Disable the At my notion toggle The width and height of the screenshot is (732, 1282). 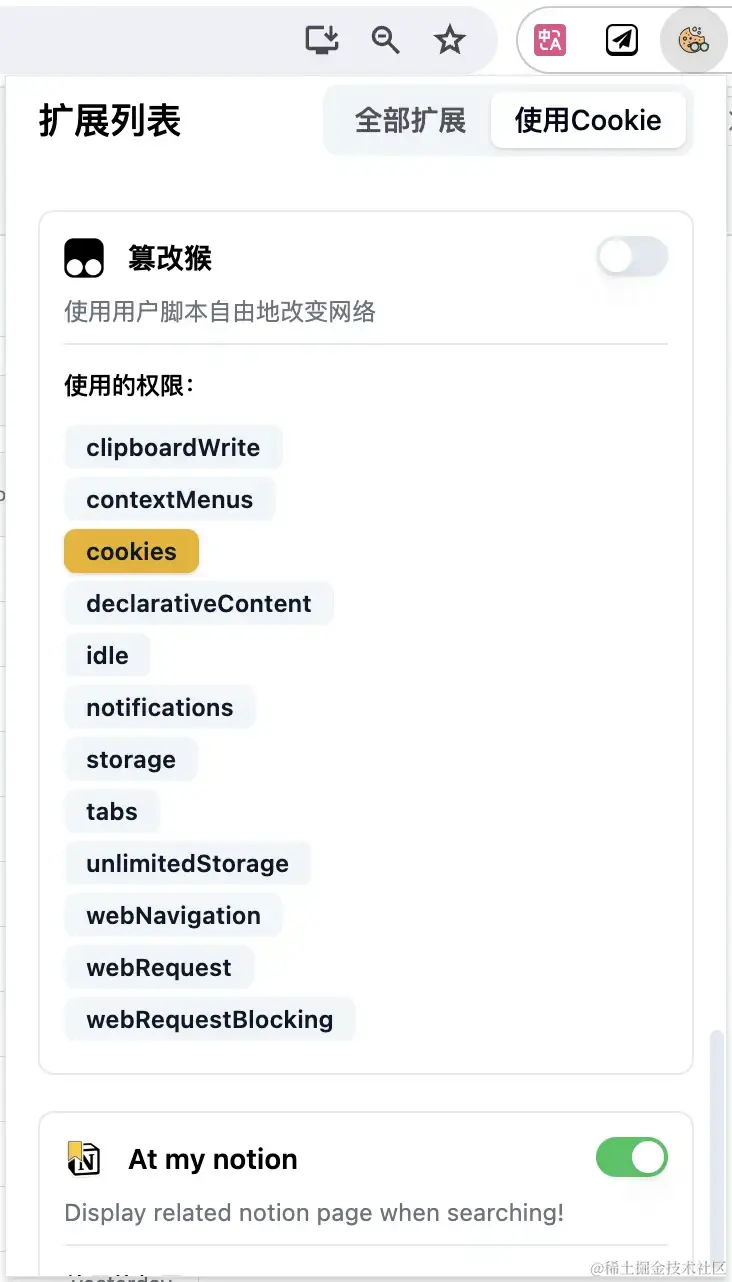[631, 1157]
